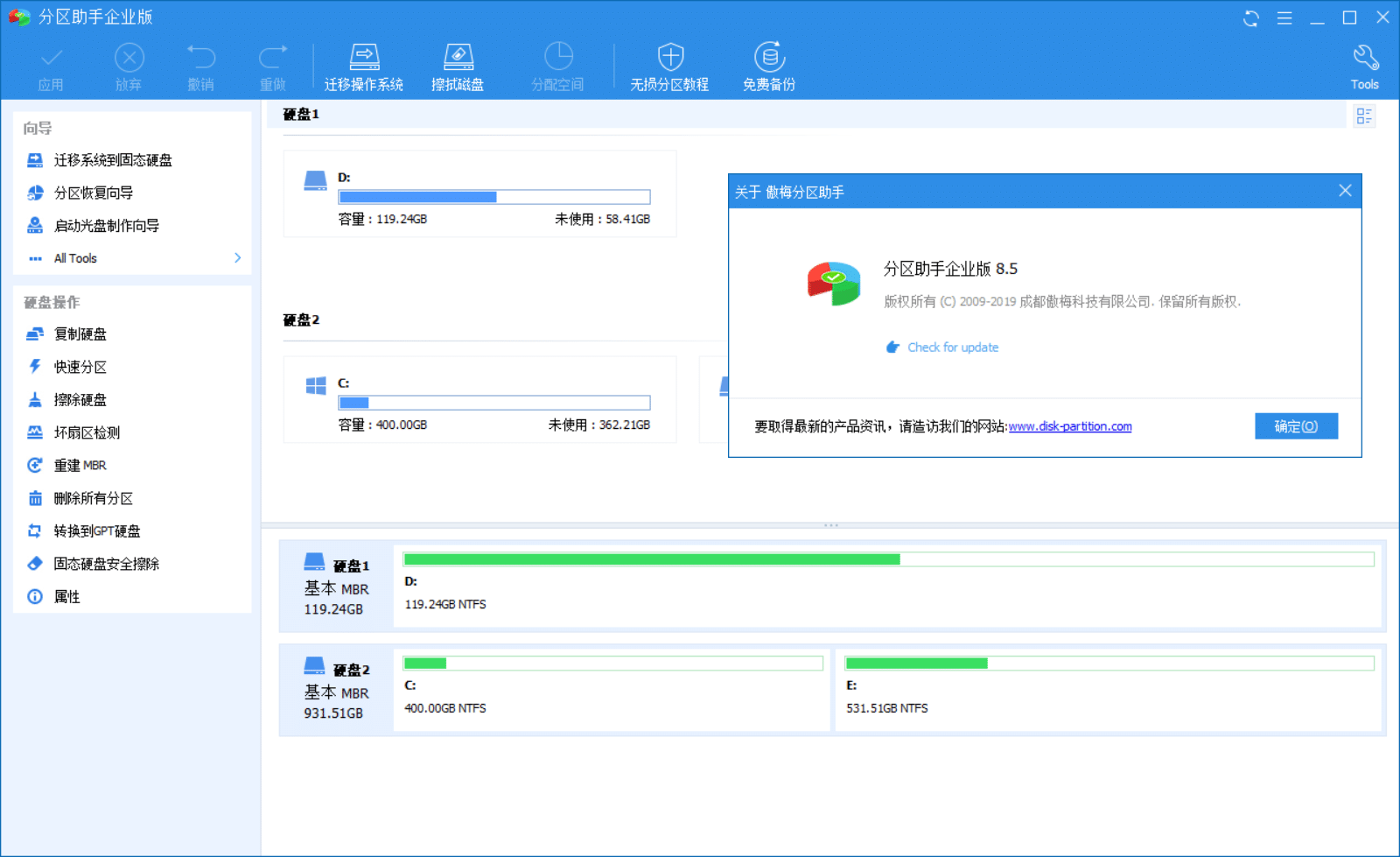The width and height of the screenshot is (1400, 857).
Task: Open 迁移操作系统 migrate OS tool
Action: click(x=364, y=67)
